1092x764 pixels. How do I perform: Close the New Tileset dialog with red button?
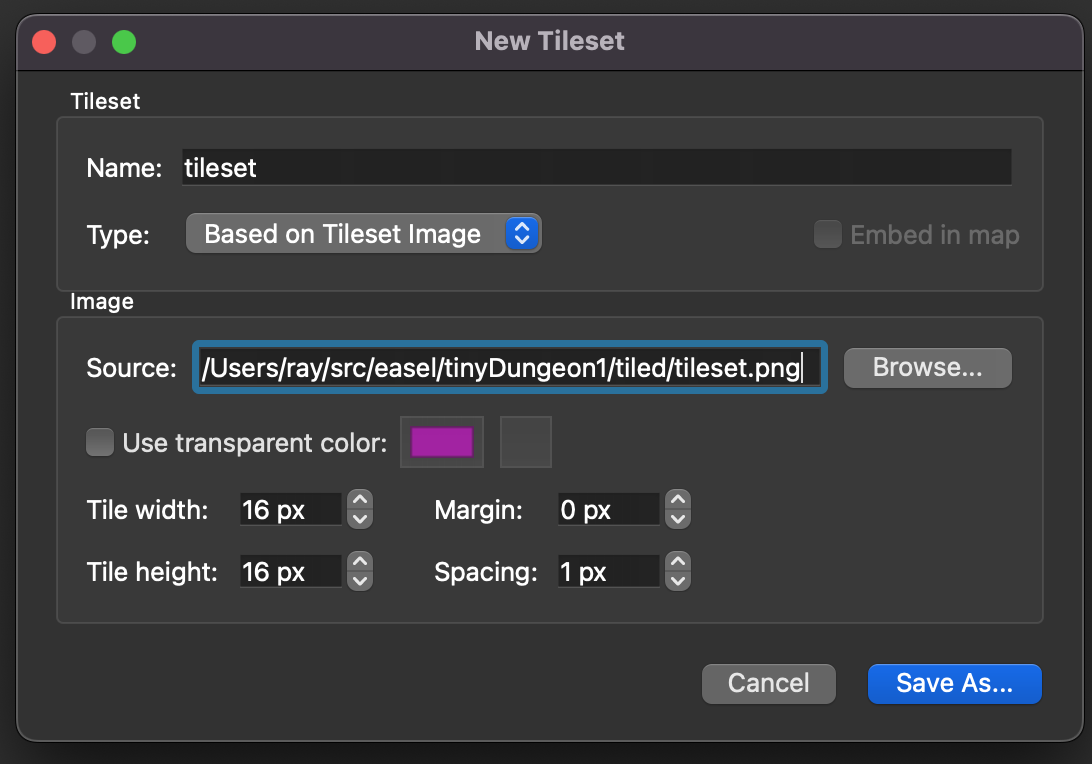tap(44, 42)
